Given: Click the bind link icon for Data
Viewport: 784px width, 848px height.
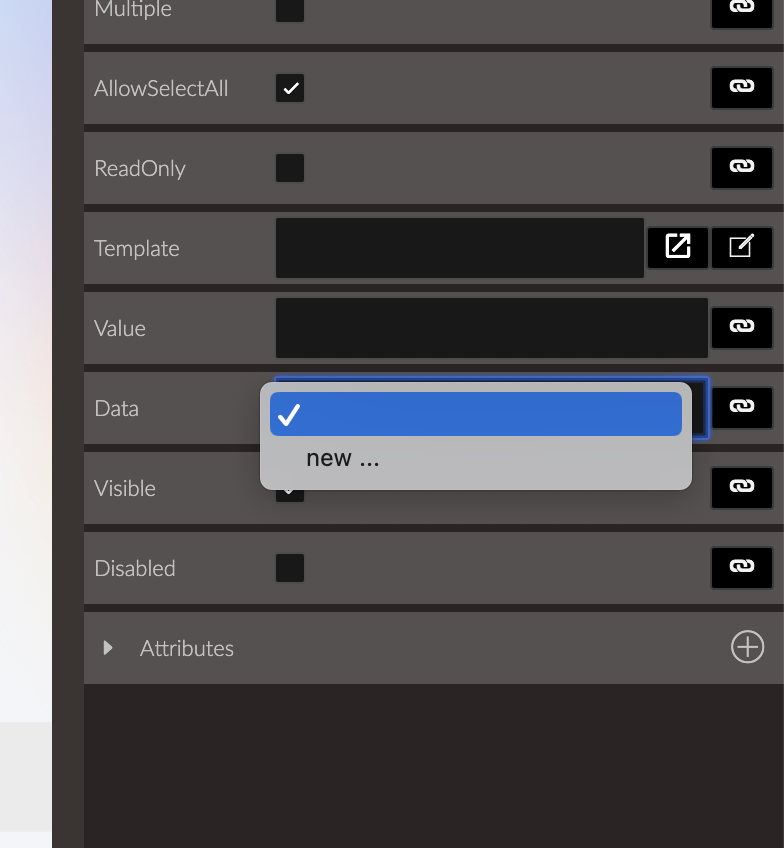Looking at the screenshot, I should (741, 408).
